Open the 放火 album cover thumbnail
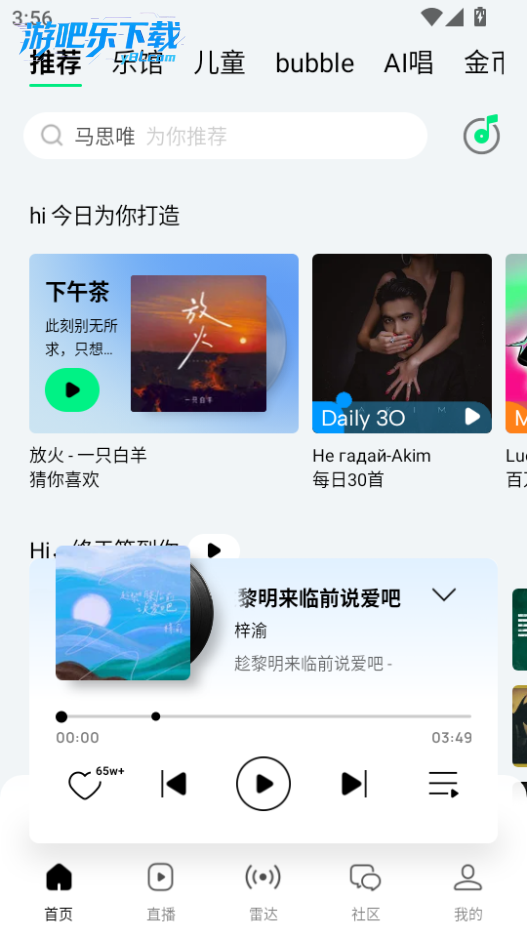Image resolution: width=527 pixels, height=937 pixels. (198, 343)
